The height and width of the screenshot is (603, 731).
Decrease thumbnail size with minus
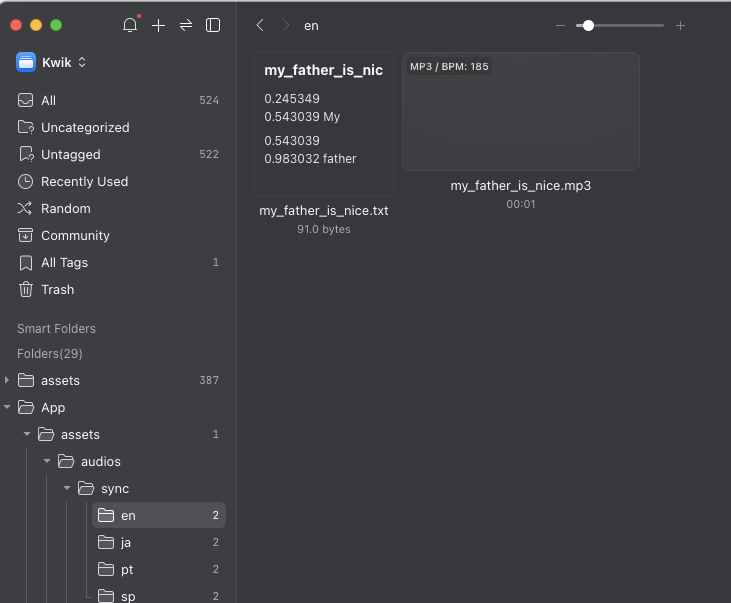point(560,26)
